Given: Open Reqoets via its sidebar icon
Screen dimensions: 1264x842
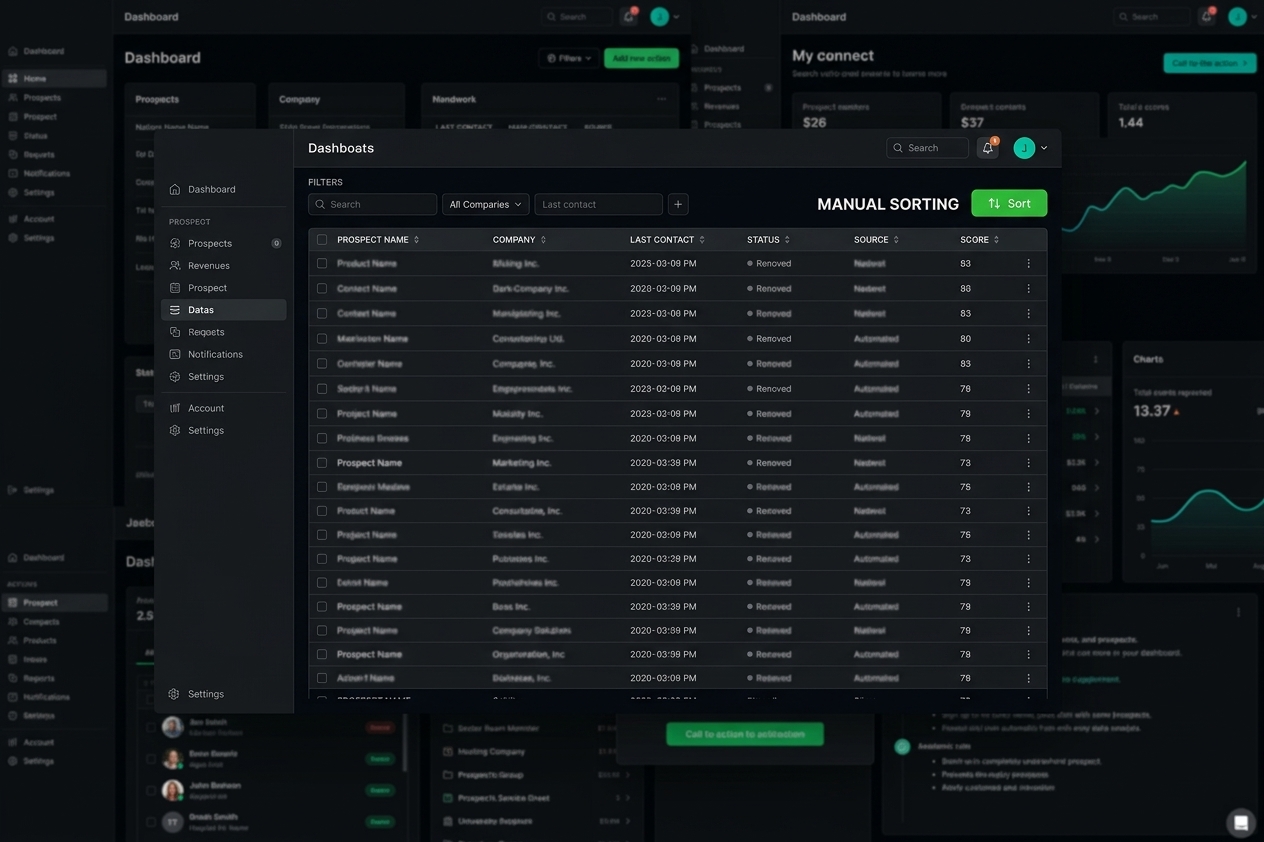Looking at the screenshot, I should tap(175, 332).
